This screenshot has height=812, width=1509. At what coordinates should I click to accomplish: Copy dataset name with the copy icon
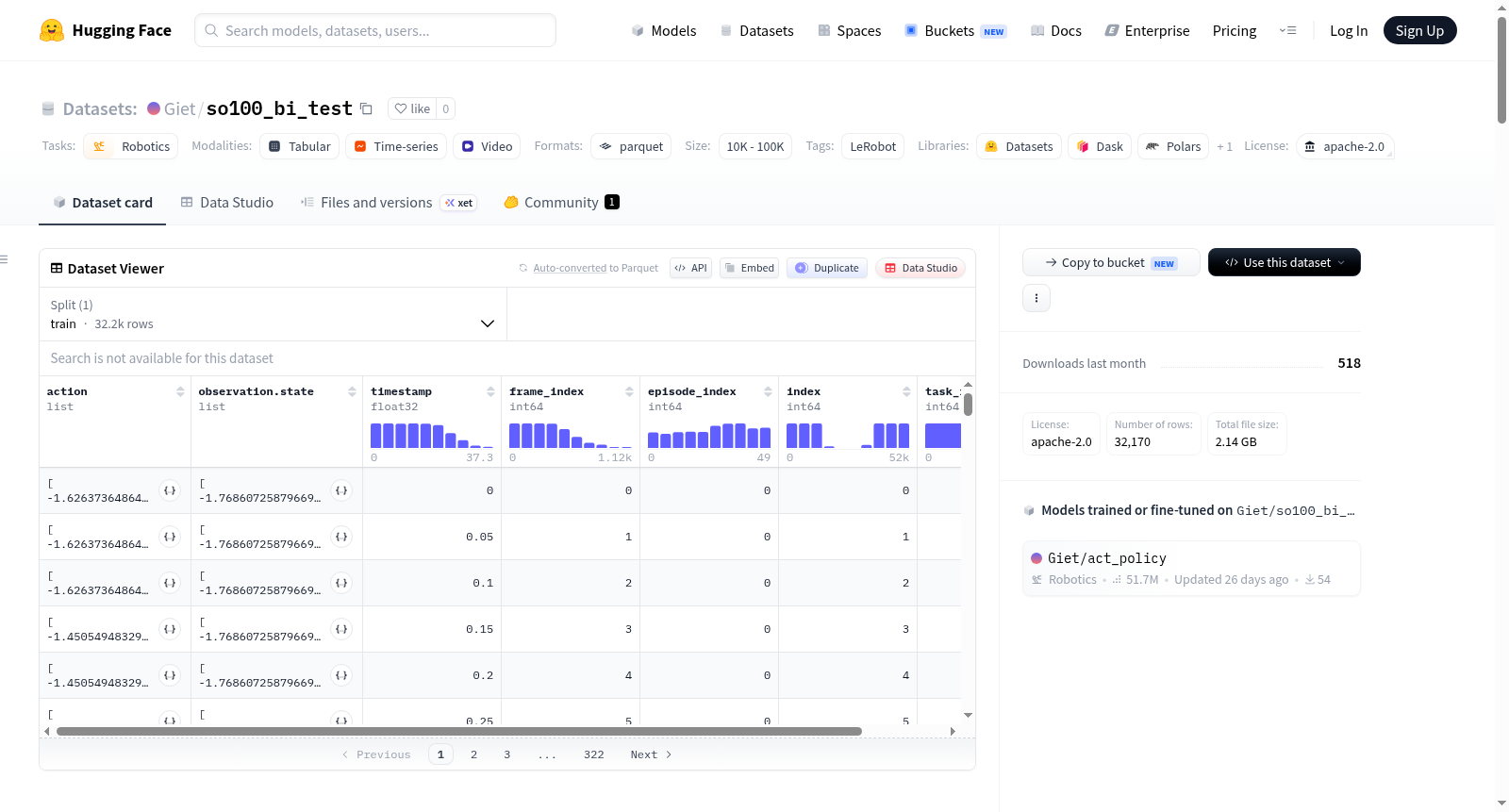[366, 108]
